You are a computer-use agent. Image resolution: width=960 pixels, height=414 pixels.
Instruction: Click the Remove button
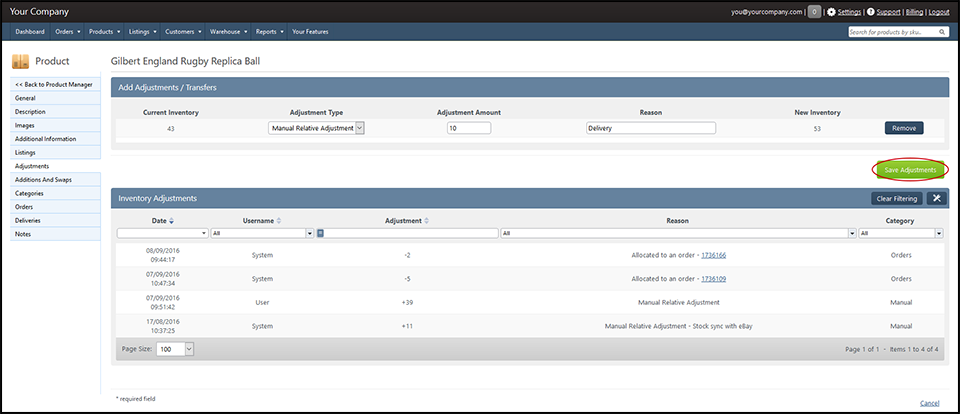[904, 128]
